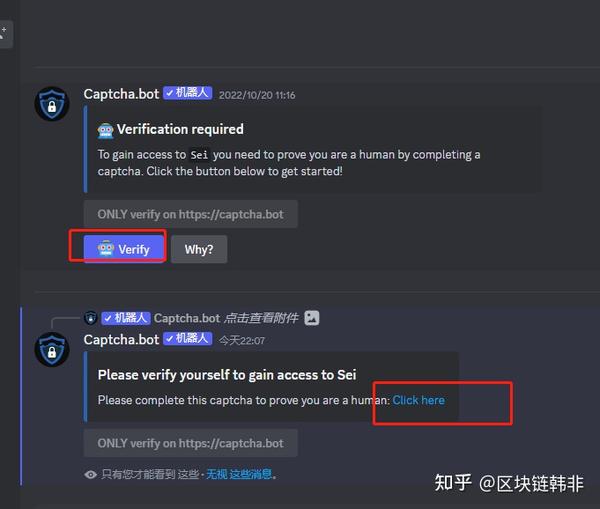Follow the Click here captcha link

(419, 400)
